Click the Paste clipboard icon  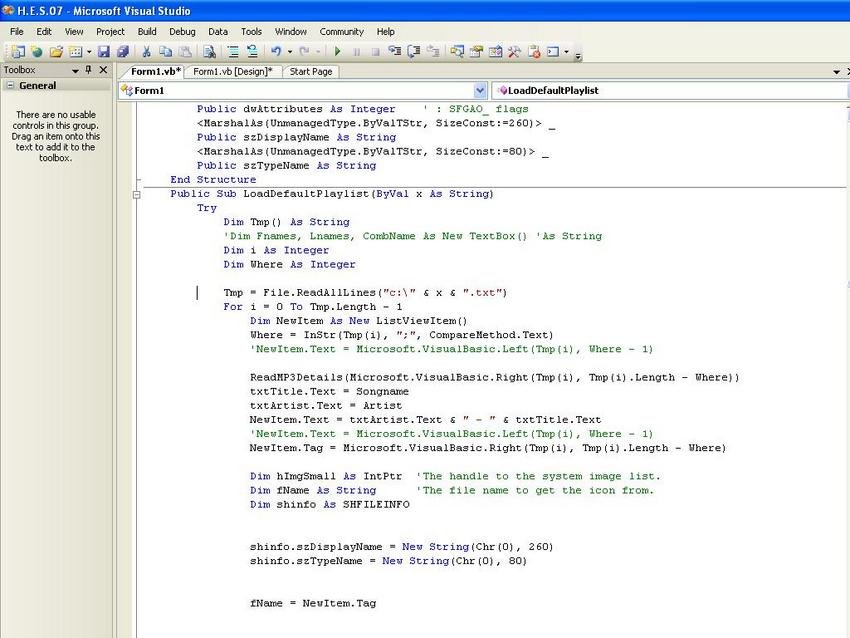(185, 52)
